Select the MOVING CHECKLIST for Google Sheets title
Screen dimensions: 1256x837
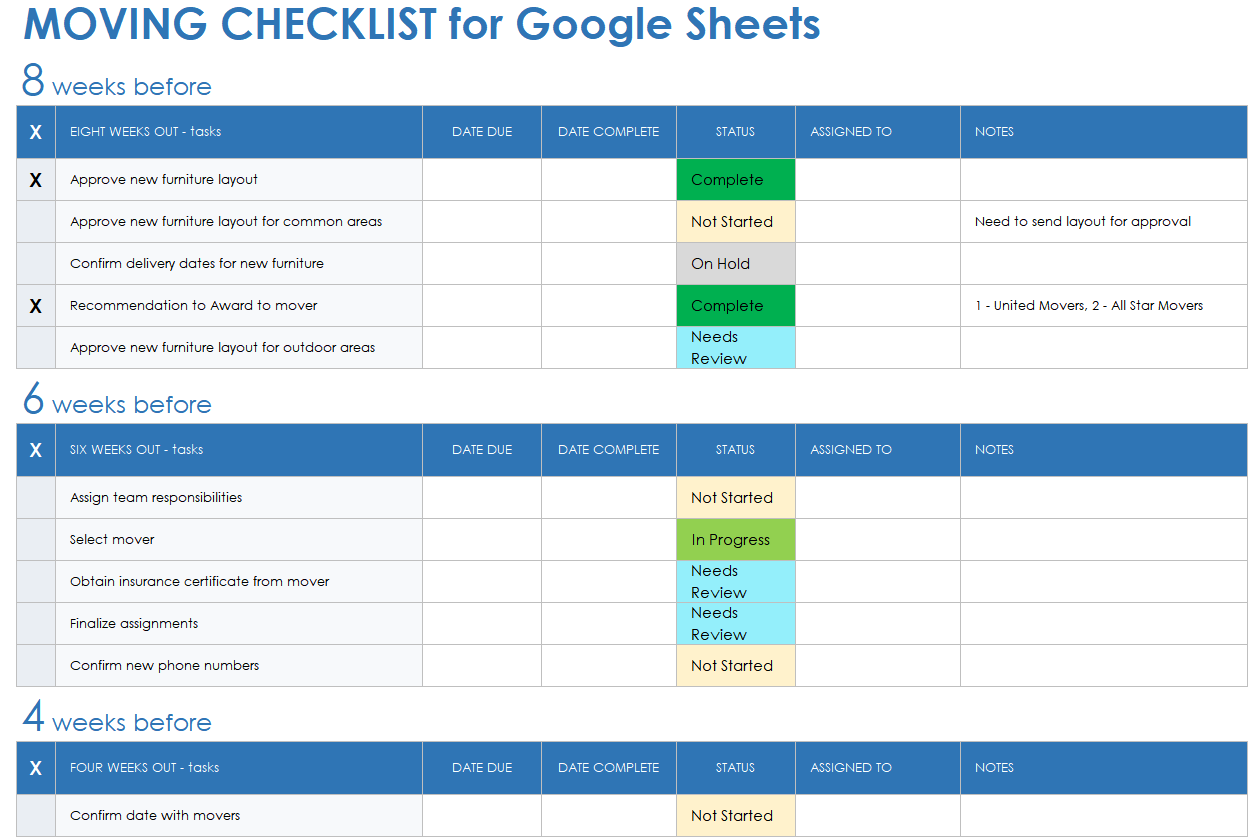421,24
